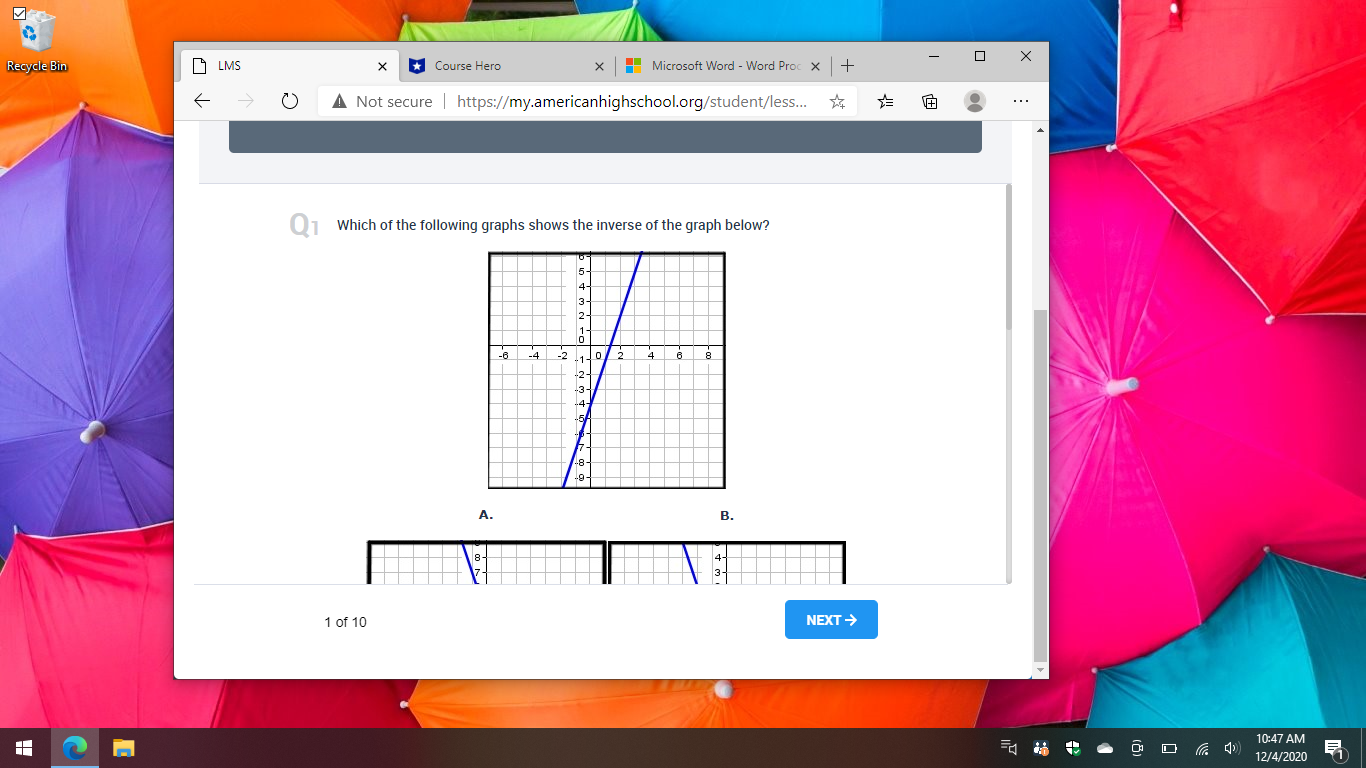This screenshot has height=768, width=1366.
Task: Open the OneDrive cloud tray icon
Action: [x=1105, y=748]
